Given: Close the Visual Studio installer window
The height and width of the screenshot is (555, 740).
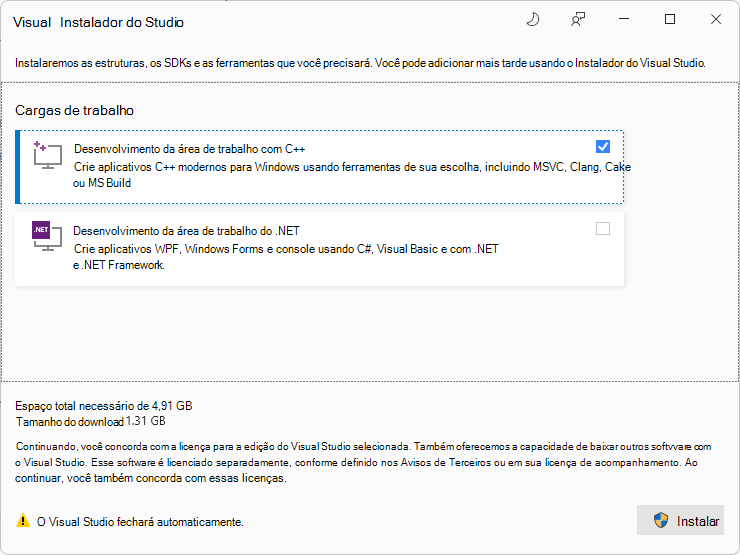Looking at the screenshot, I should [715, 19].
